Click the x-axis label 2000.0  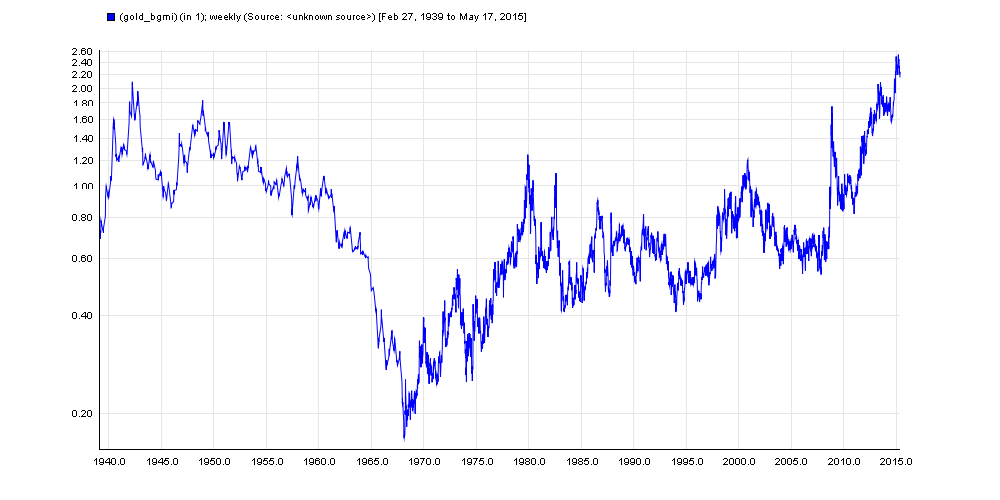[739, 462]
